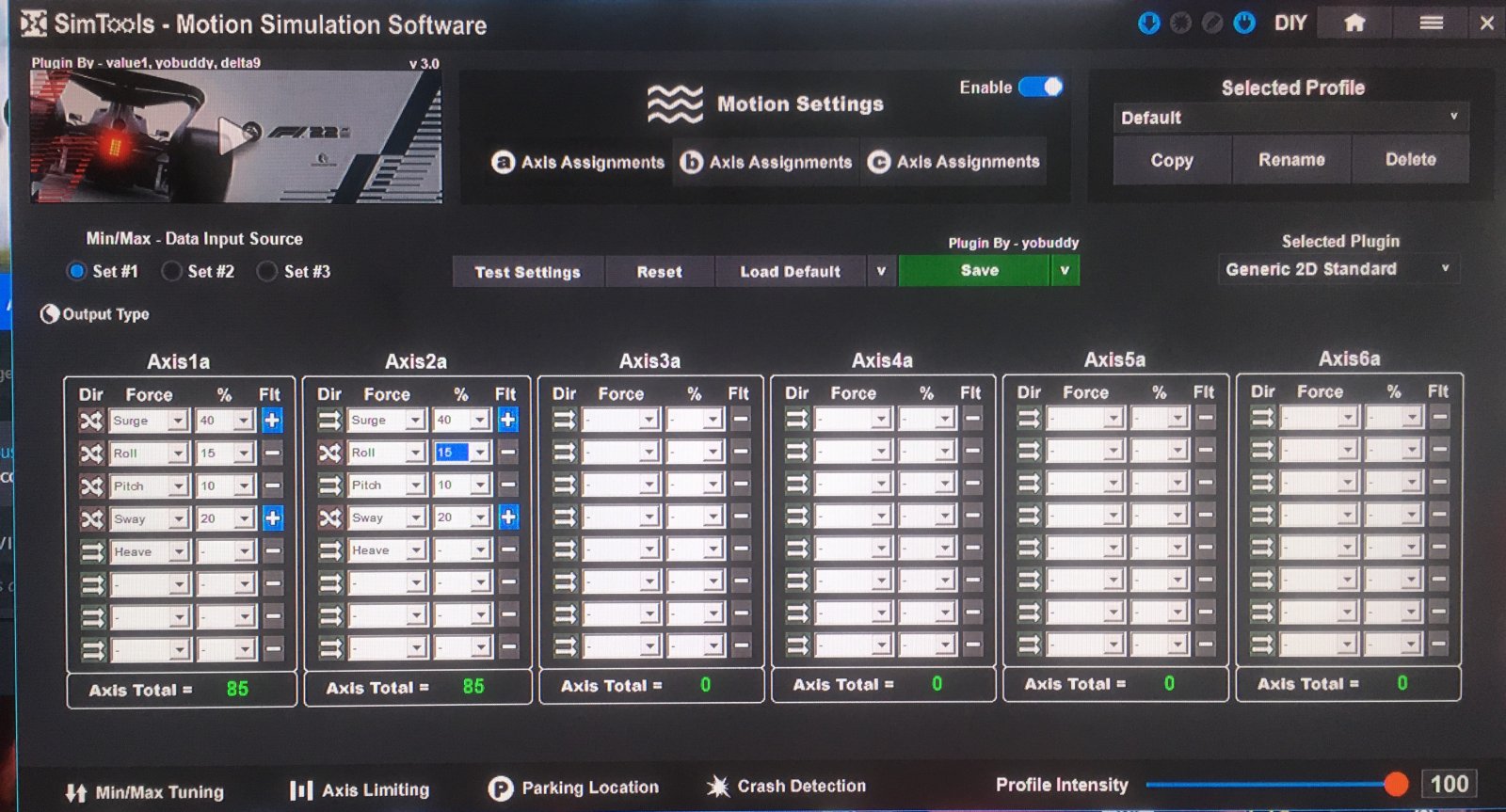
Task: Click Axis2a Sway filter plus icon
Action: click(x=508, y=517)
